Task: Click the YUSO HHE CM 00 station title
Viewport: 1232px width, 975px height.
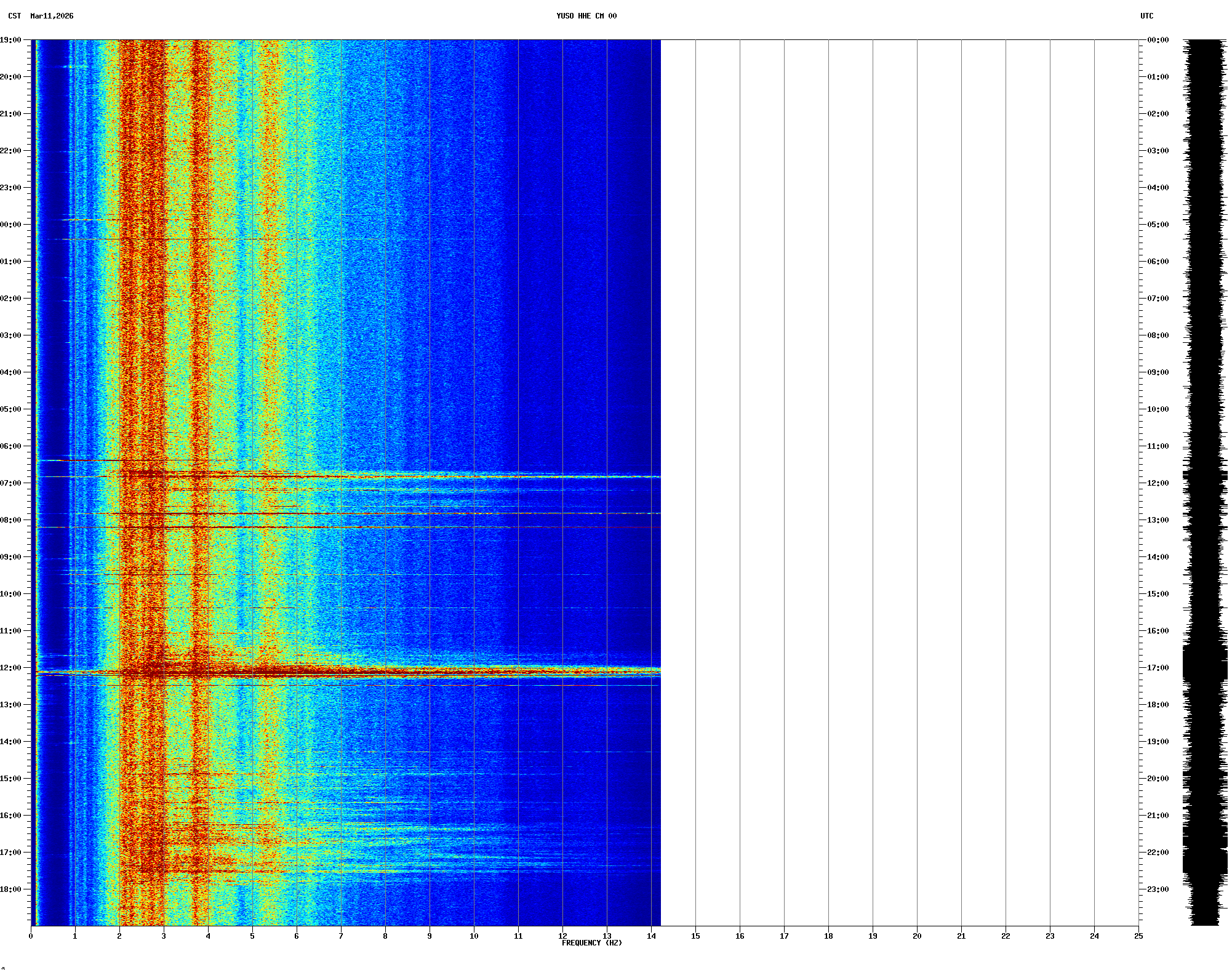Action: coord(586,16)
